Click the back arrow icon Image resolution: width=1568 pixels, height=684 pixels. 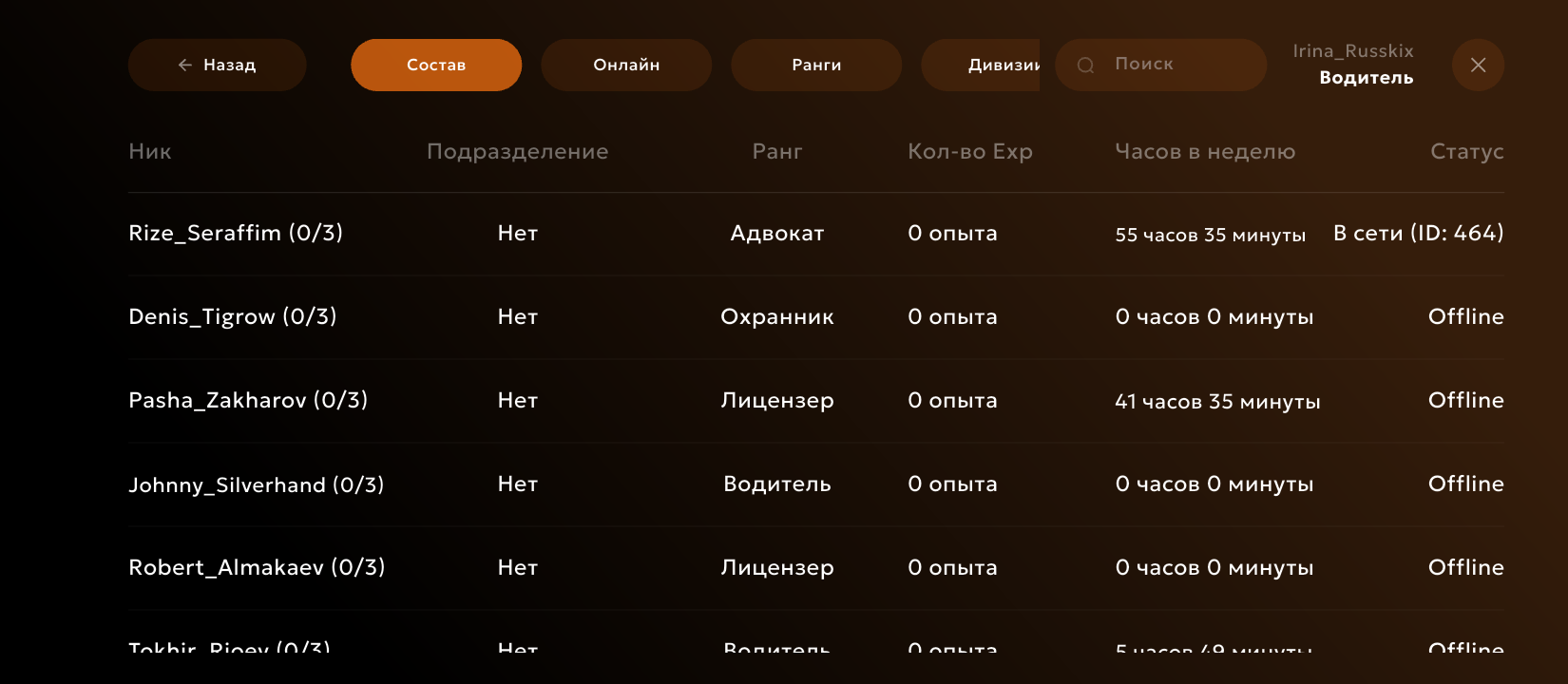(x=185, y=65)
